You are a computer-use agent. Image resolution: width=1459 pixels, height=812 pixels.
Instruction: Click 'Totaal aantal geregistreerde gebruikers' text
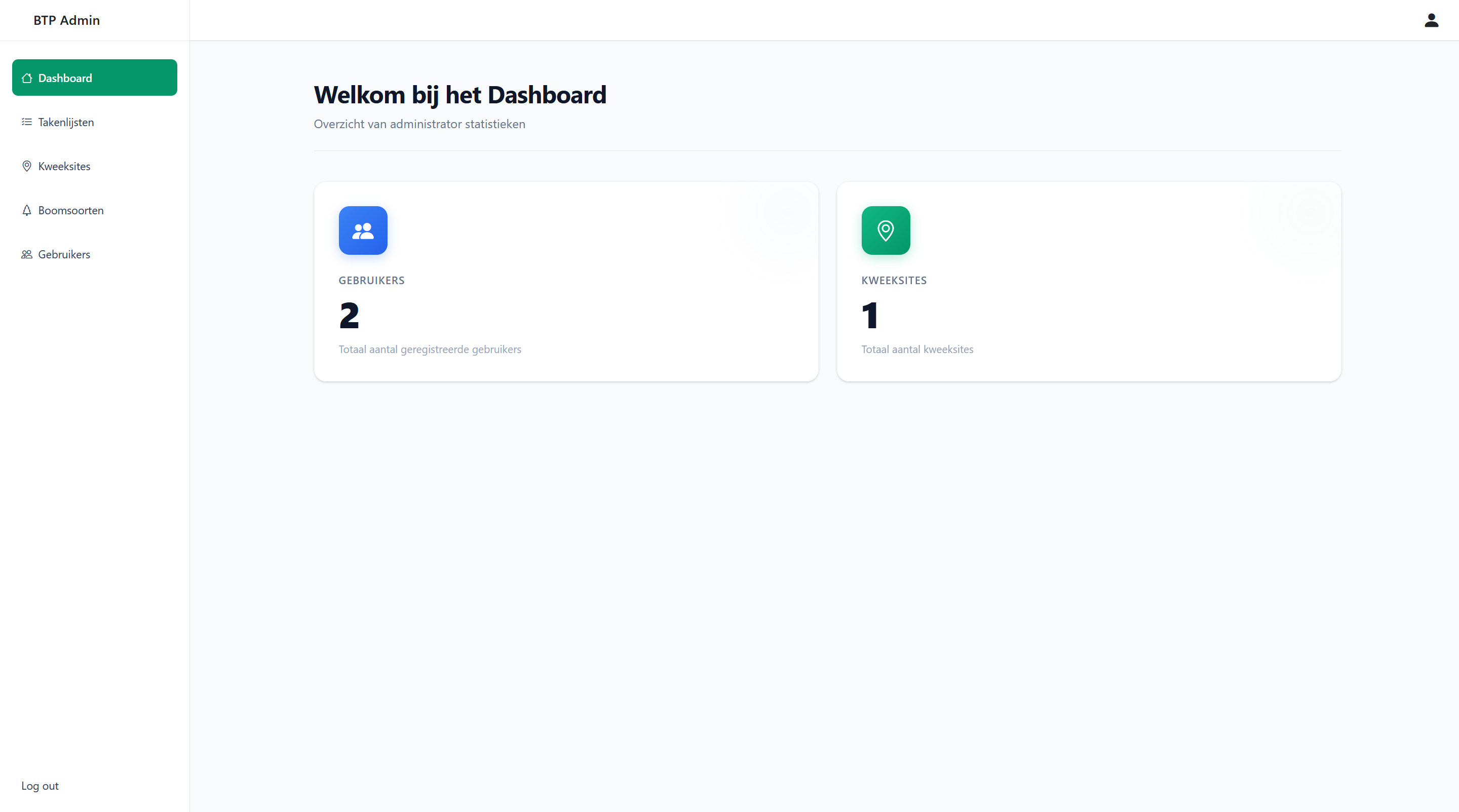pos(430,350)
